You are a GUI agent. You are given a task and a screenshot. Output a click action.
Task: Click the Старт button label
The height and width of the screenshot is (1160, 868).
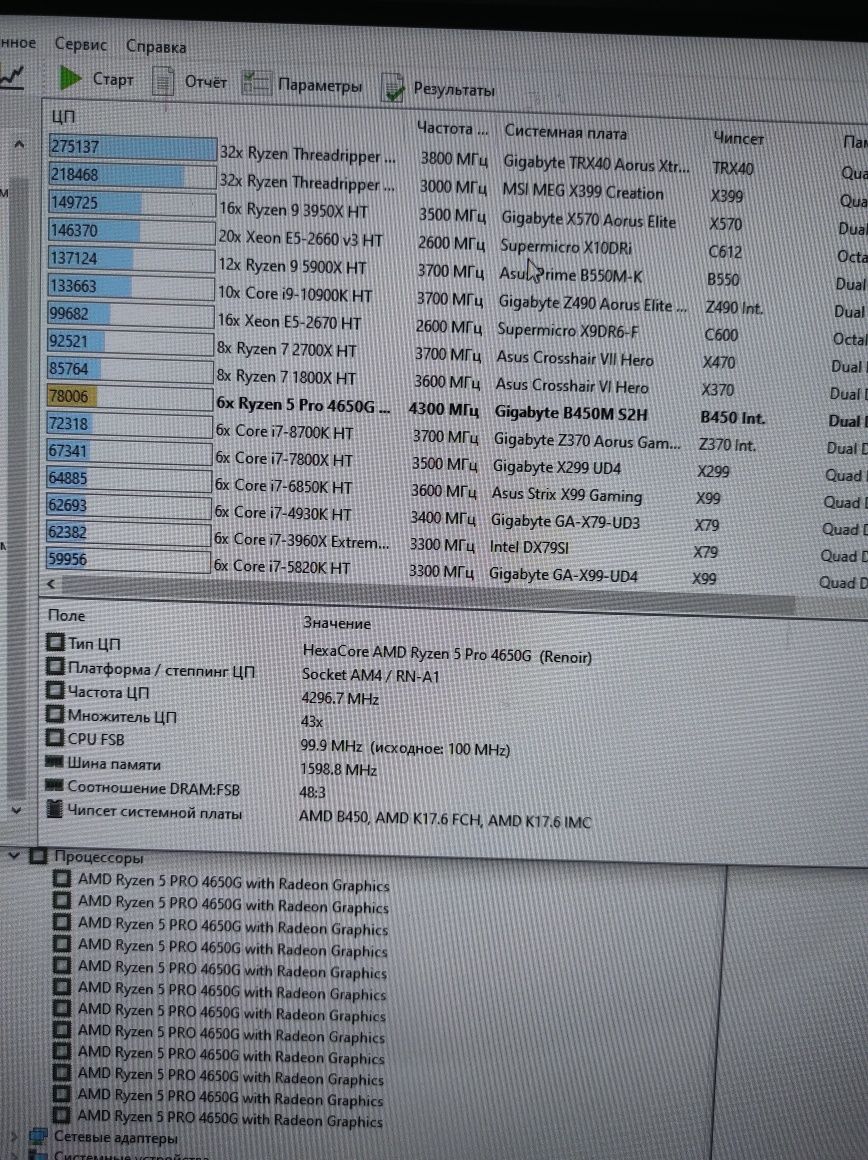coord(113,79)
